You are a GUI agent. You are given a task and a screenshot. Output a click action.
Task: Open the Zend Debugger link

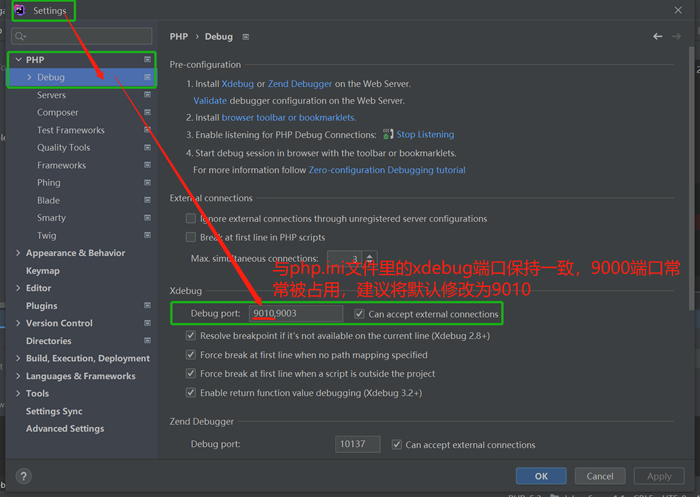300,84
